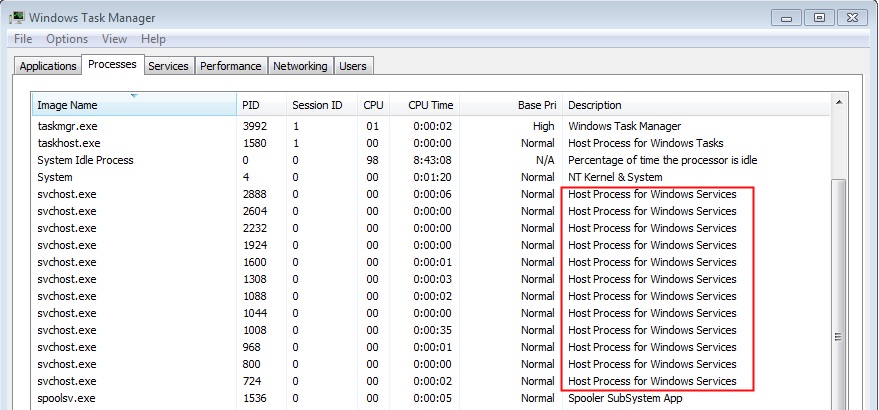Click Percentage of time processor is idle
Screen dimensions: 879x410
coord(663,160)
